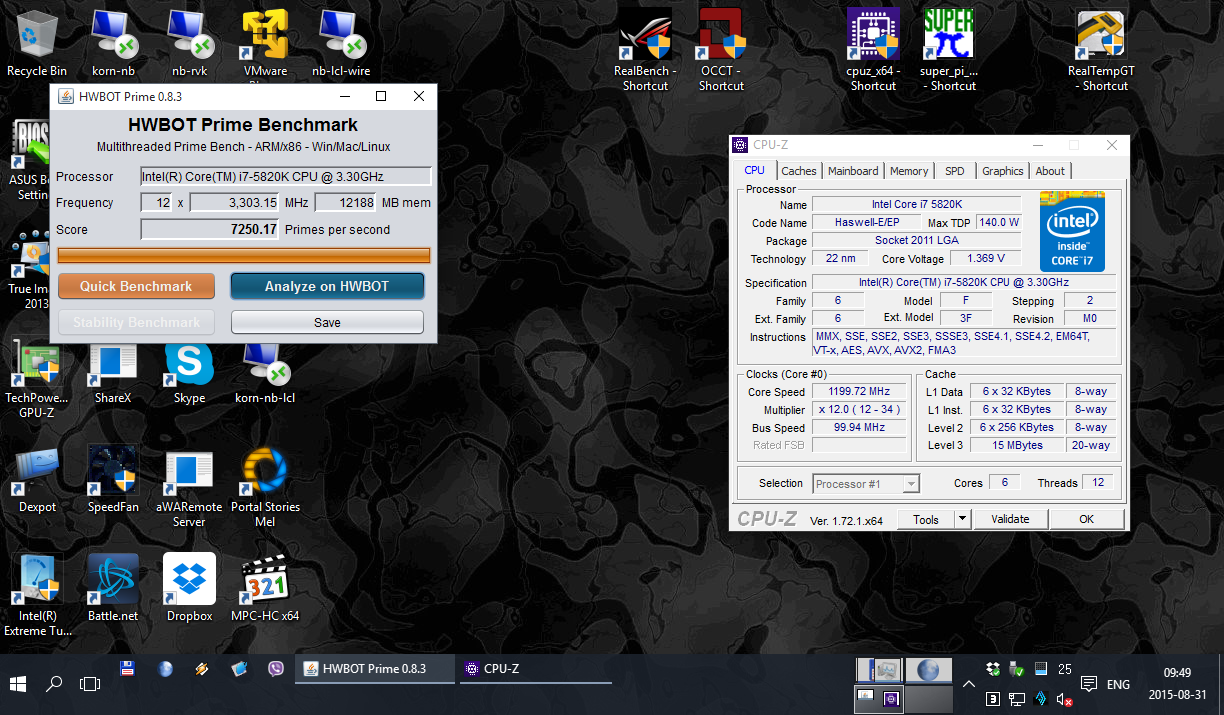Launch the SpeedFan desktop icon
Image resolution: width=1224 pixels, height=715 pixels.
113,480
